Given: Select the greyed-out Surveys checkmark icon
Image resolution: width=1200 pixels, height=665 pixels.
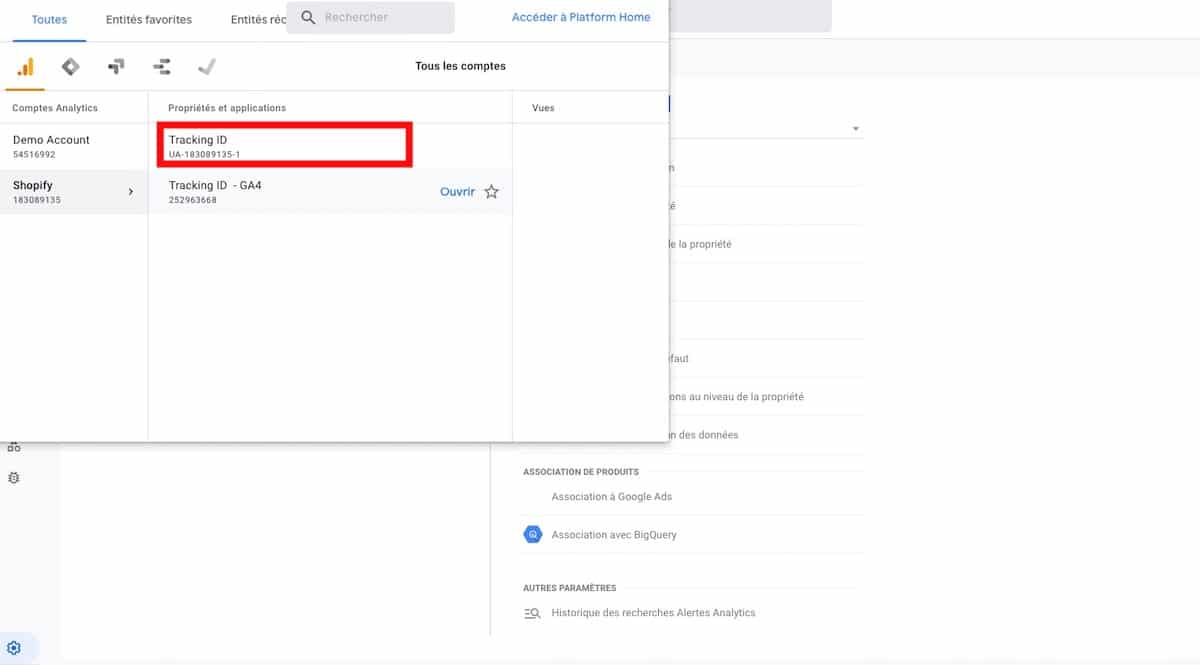Looking at the screenshot, I should tap(207, 67).
